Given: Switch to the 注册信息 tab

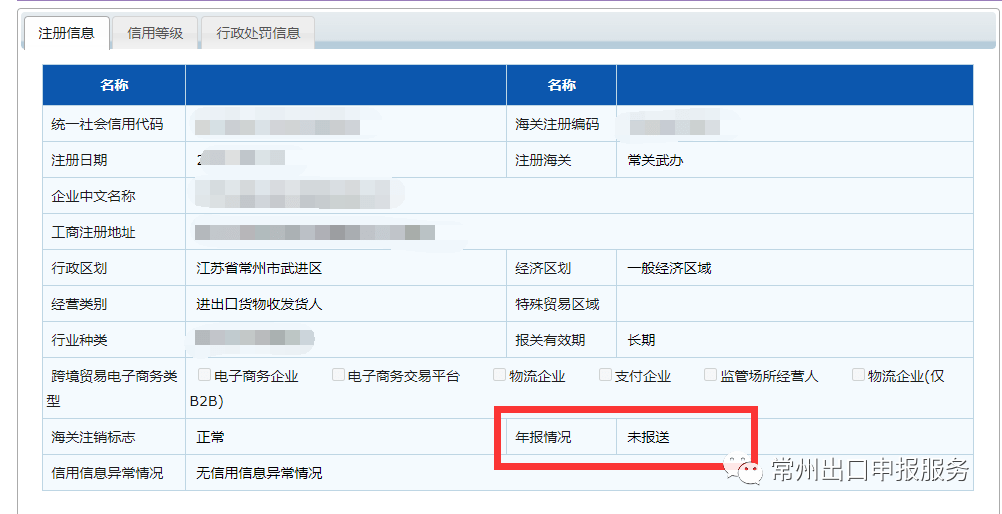Looking at the screenshot, I should (66, 33).
